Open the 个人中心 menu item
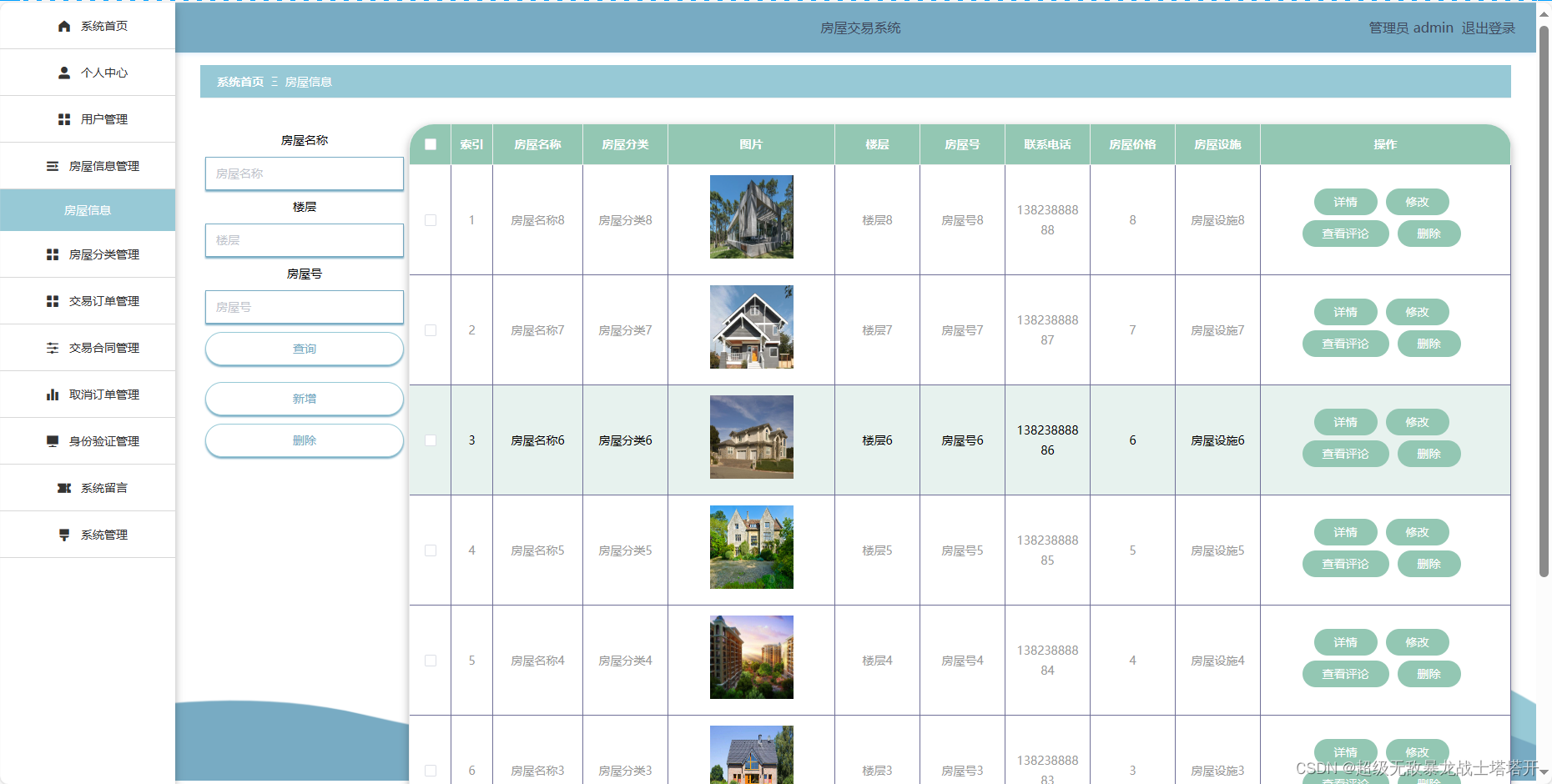The width and height of the screenshot is (1552, 784). (88, 73)
